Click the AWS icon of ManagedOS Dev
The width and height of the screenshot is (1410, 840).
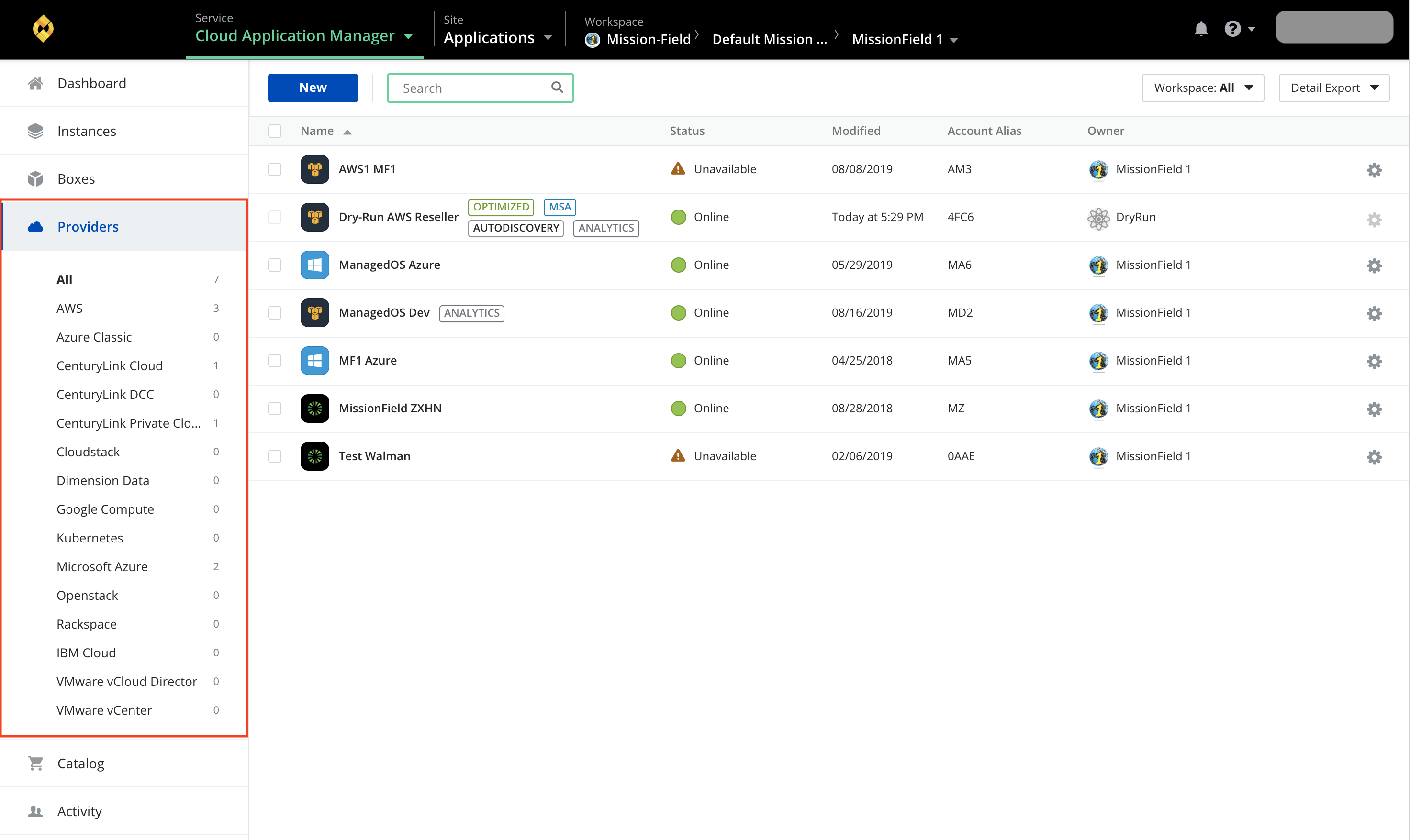coord(315,312)
